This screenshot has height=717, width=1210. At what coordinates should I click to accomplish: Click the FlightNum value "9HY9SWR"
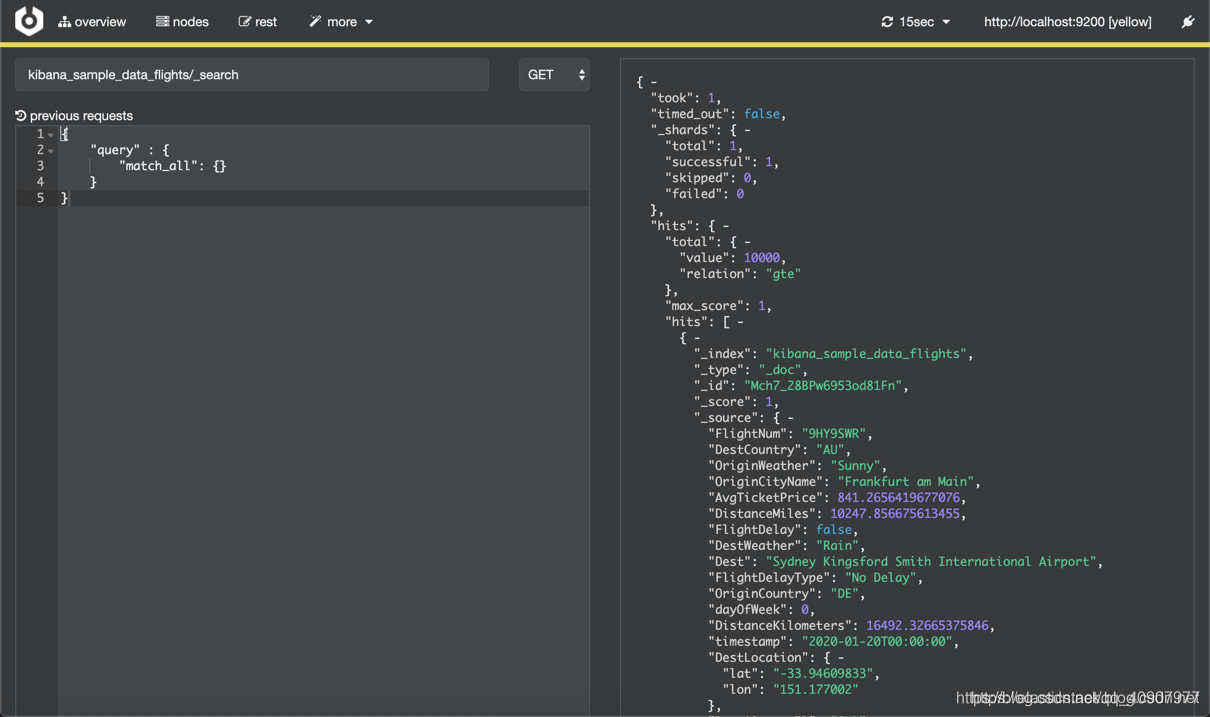pyautogui.click(x=834, y=434)
